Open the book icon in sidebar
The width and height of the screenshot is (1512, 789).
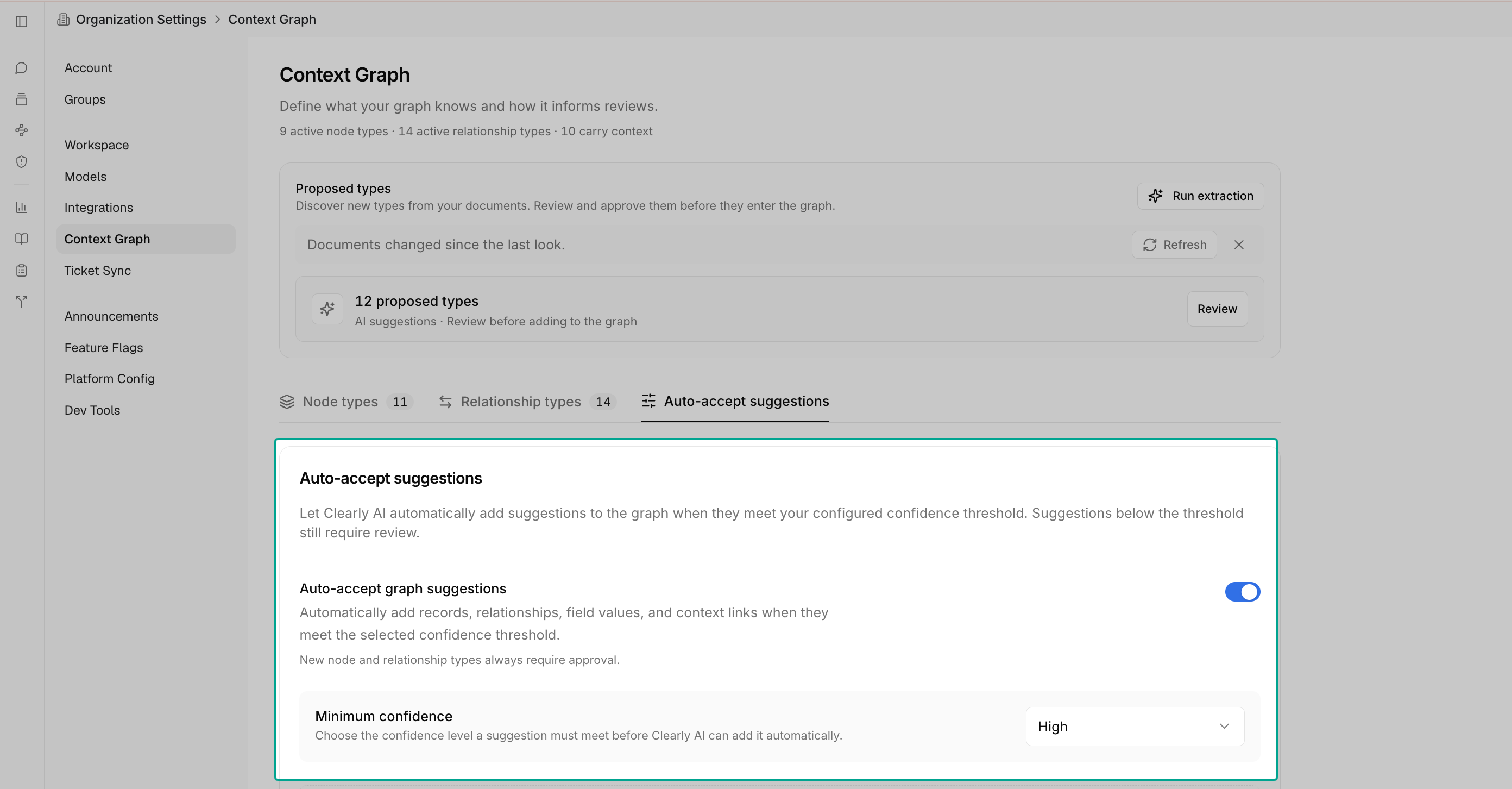22,239
